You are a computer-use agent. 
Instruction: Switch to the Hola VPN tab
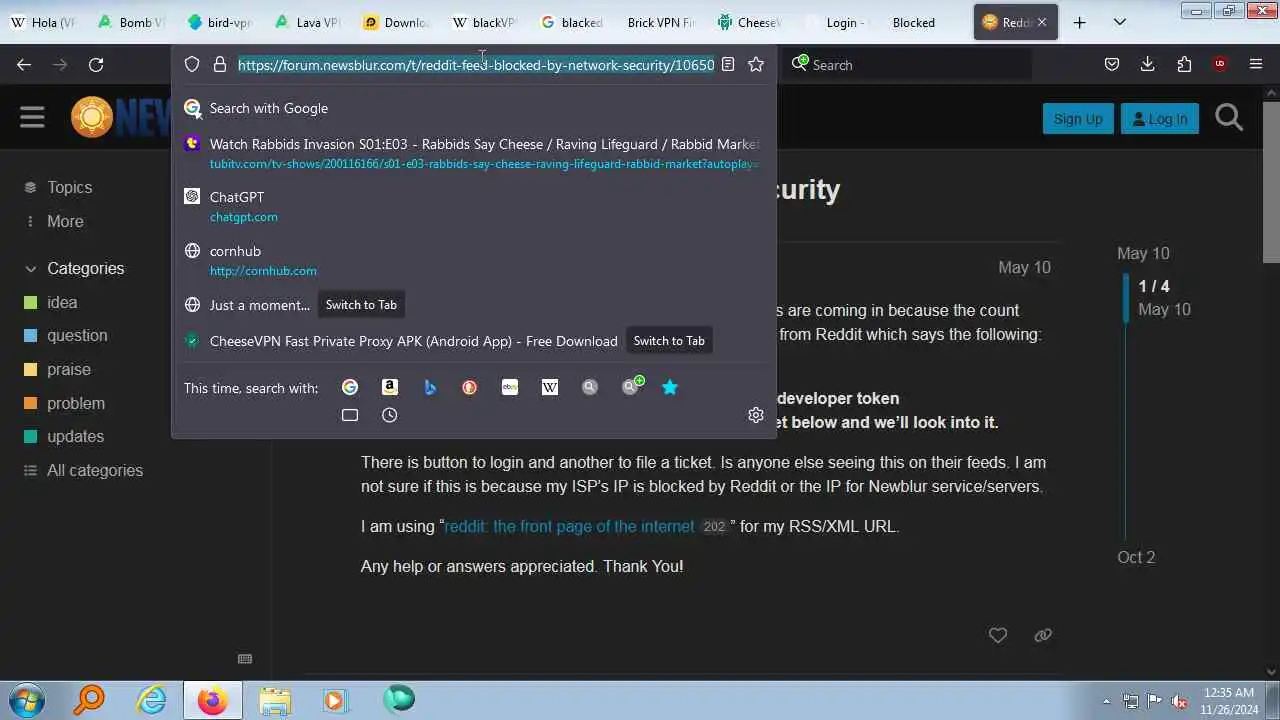(x=43, y=22)
